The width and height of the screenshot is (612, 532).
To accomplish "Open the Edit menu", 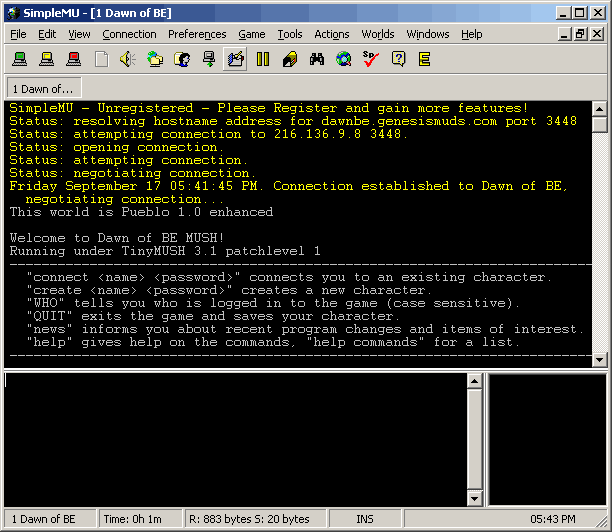I will tap(47, 34).
